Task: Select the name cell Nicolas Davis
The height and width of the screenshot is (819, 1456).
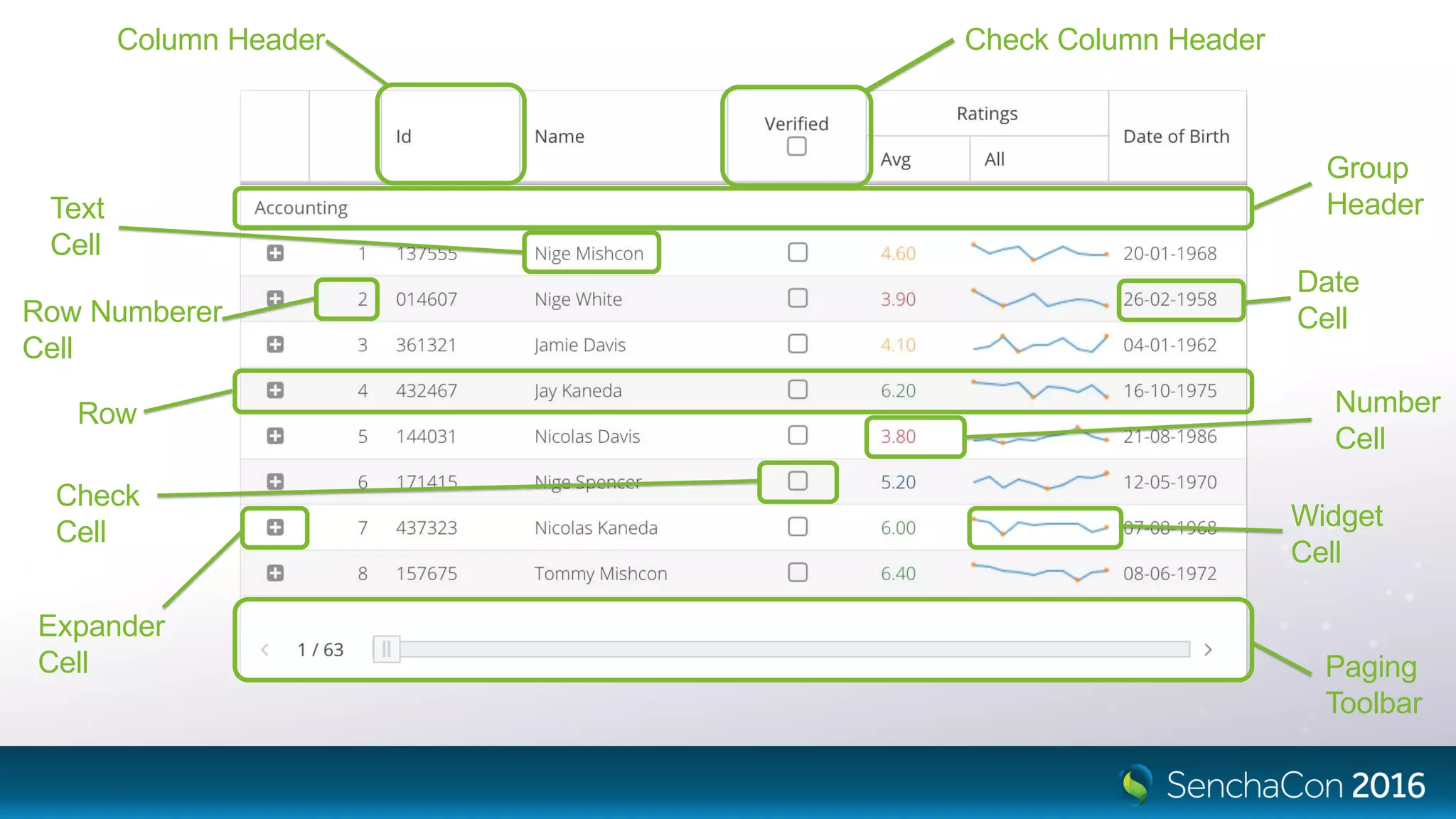Action: [588, 437]
